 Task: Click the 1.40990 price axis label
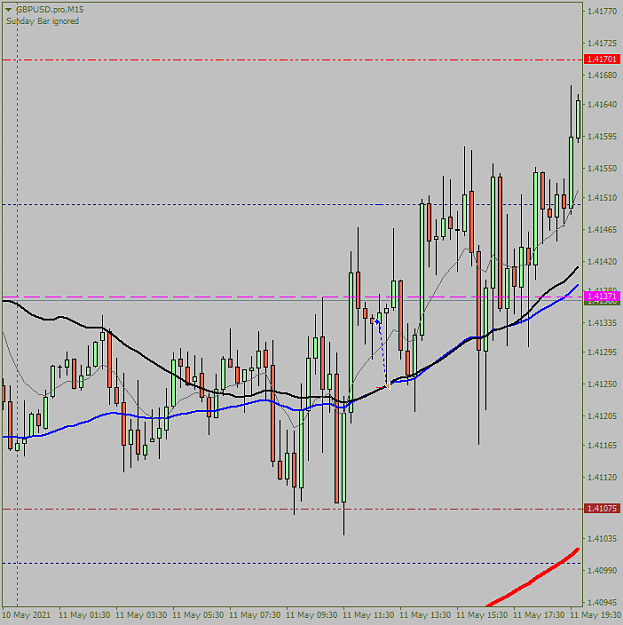coord(602,570)
